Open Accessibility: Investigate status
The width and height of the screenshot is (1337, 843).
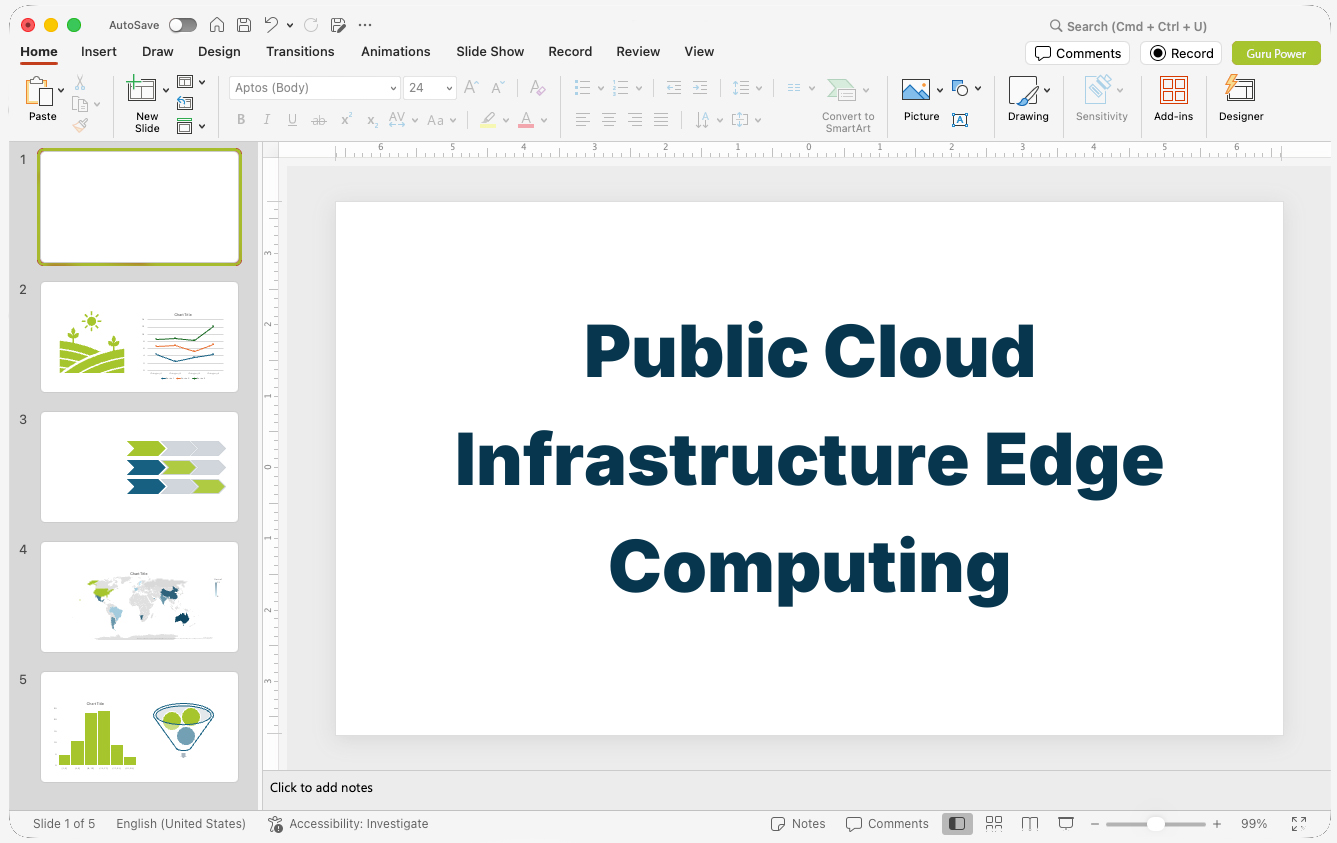(x=348, y=824)
